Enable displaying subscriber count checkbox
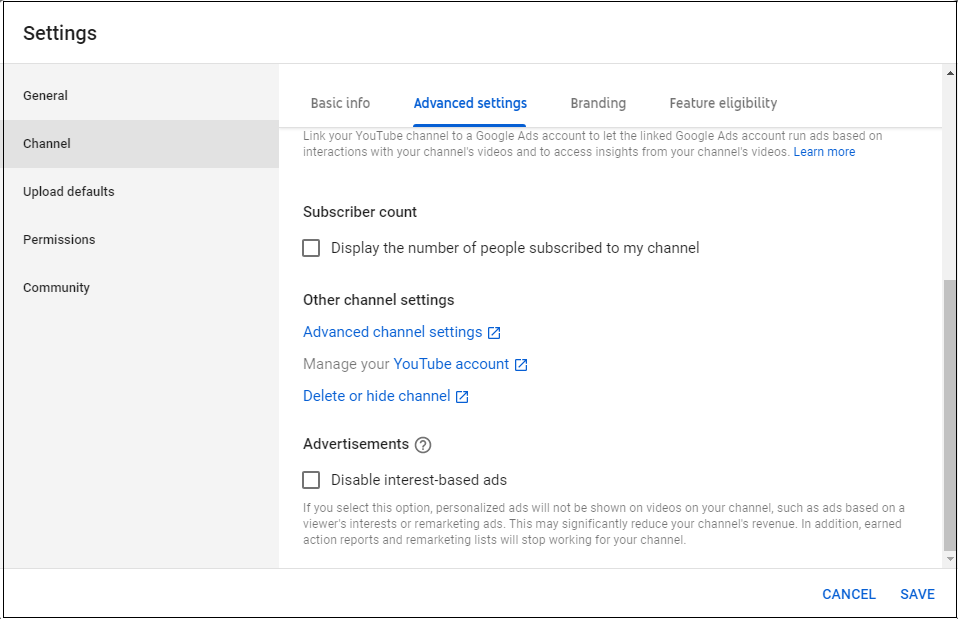 tap(311, 248)
